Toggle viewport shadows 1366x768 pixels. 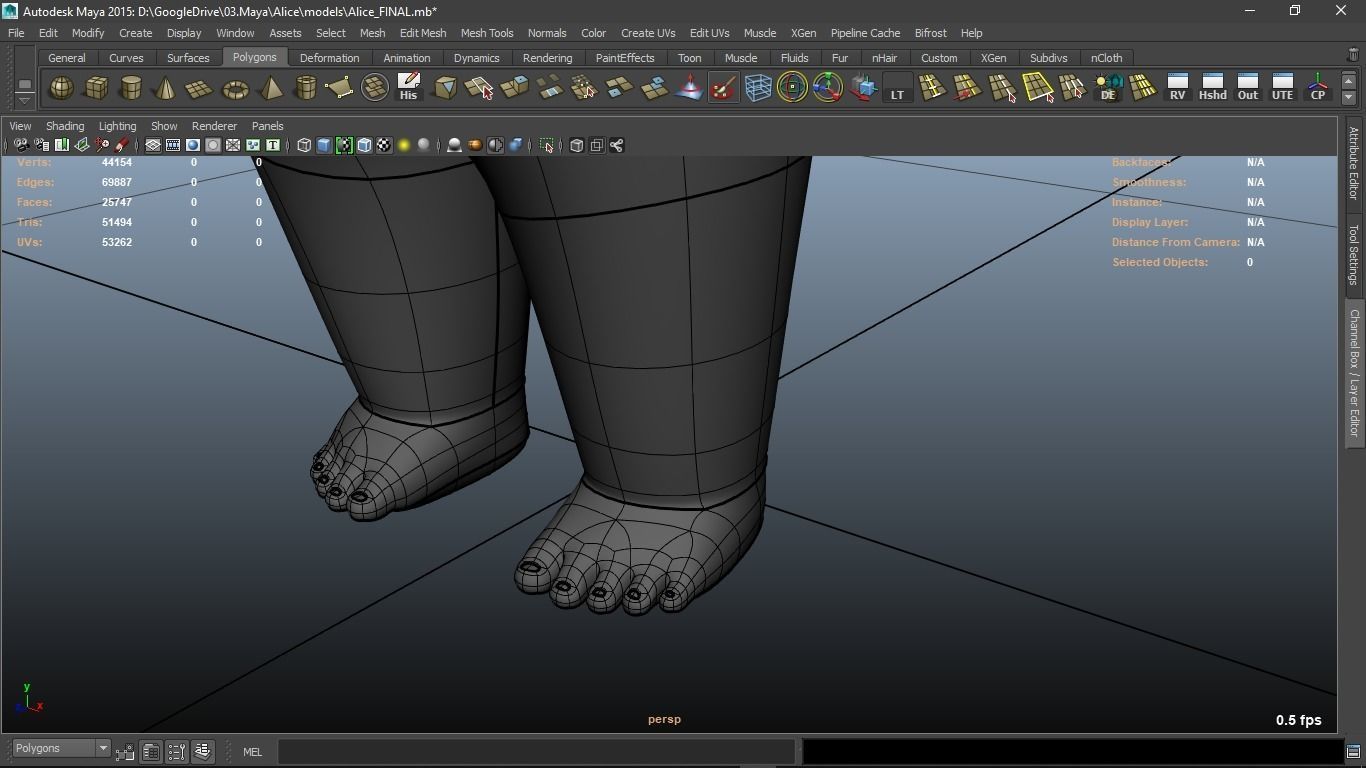pyautogui.click(x=424, y=146)
